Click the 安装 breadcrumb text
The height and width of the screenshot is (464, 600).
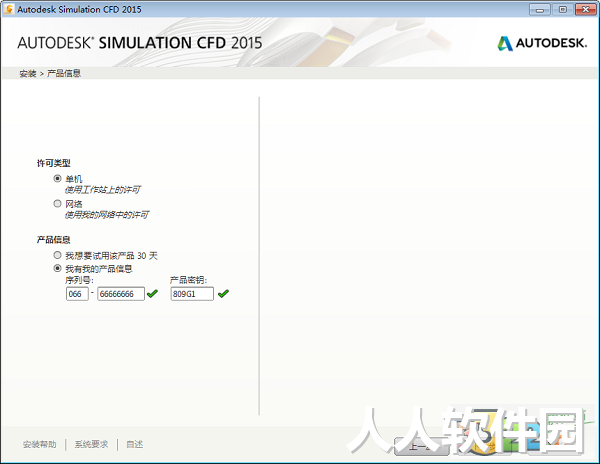tap(28, 73)
